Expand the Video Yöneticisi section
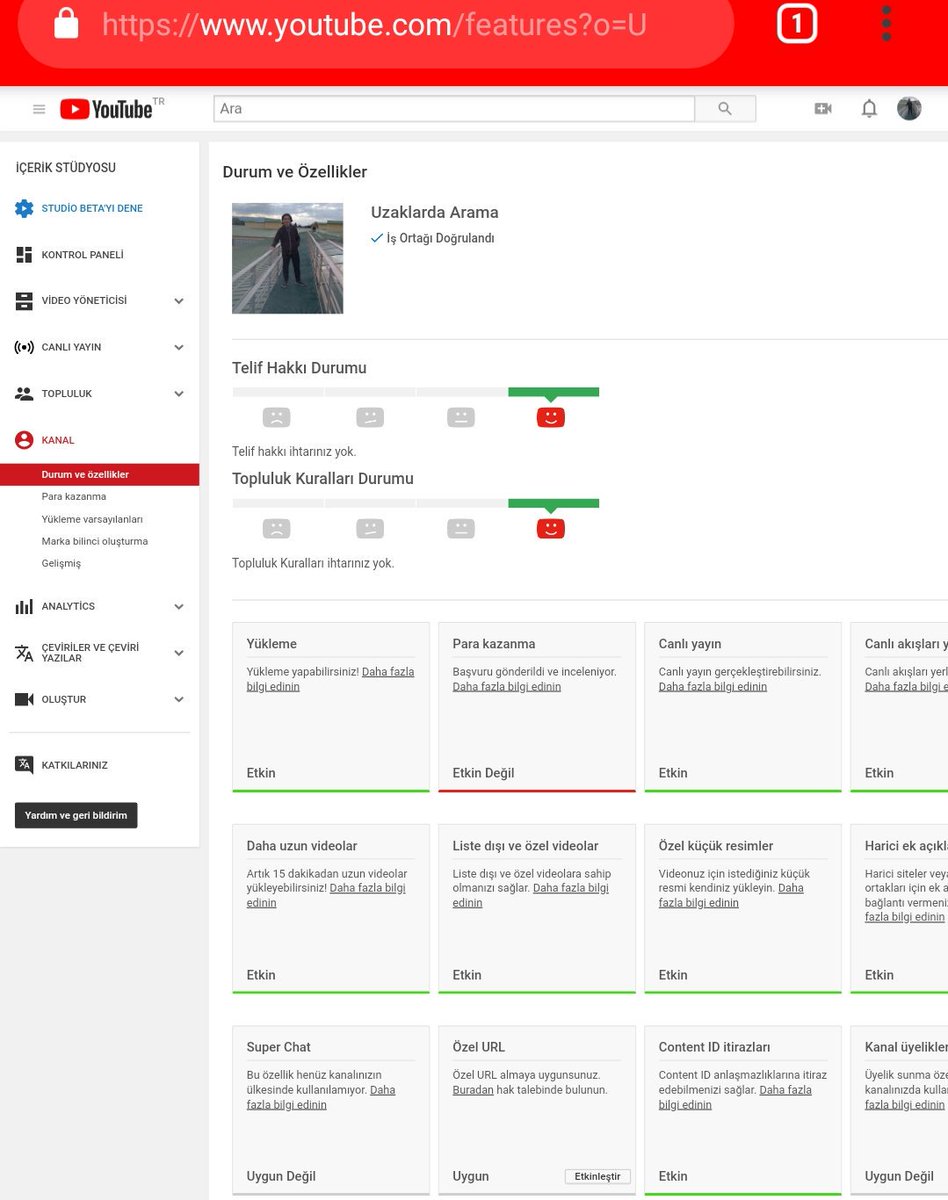The height and width of the screenshot is (1200, 948). (179, 301)
